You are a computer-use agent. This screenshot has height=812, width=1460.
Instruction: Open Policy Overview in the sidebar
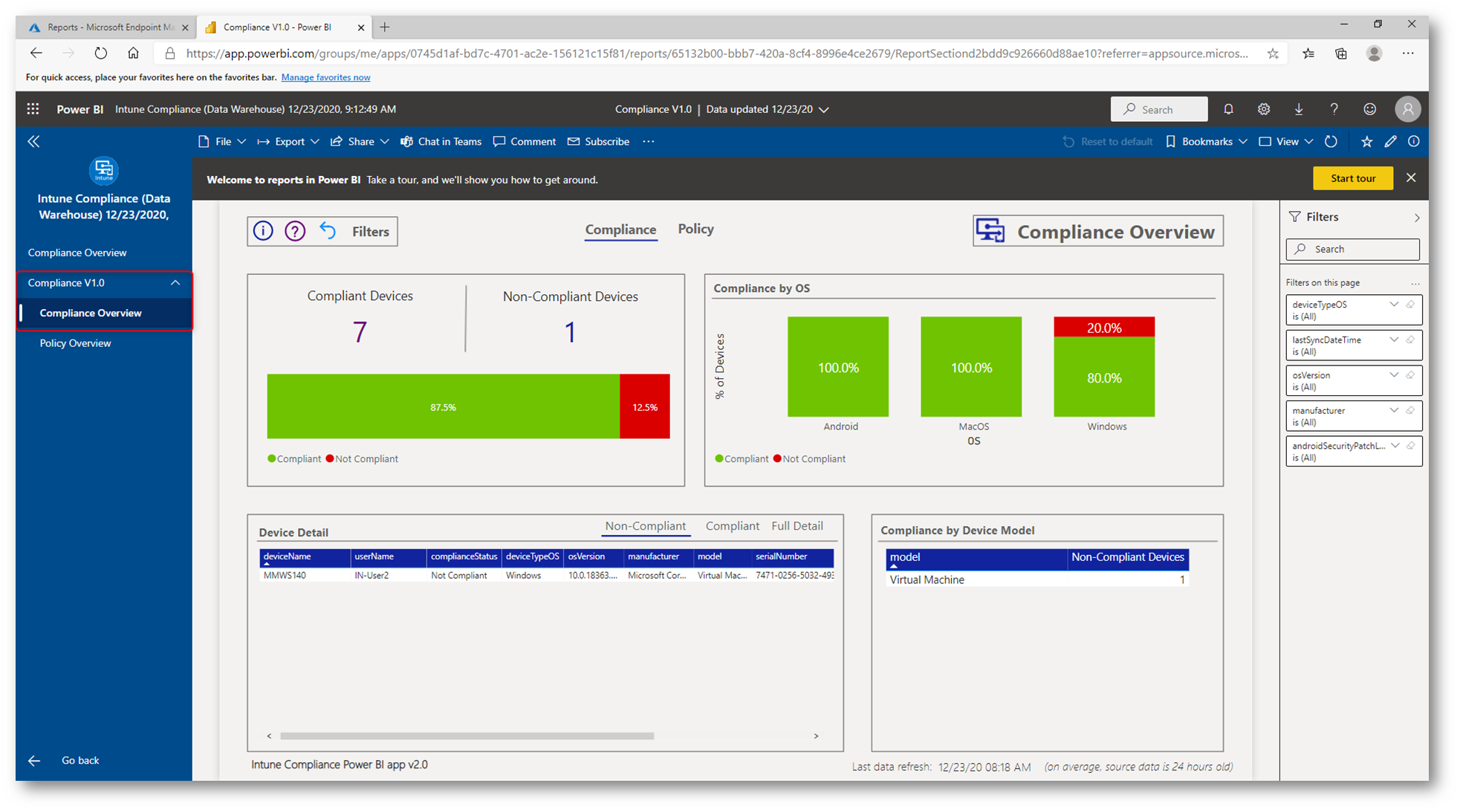pos(75,343)
